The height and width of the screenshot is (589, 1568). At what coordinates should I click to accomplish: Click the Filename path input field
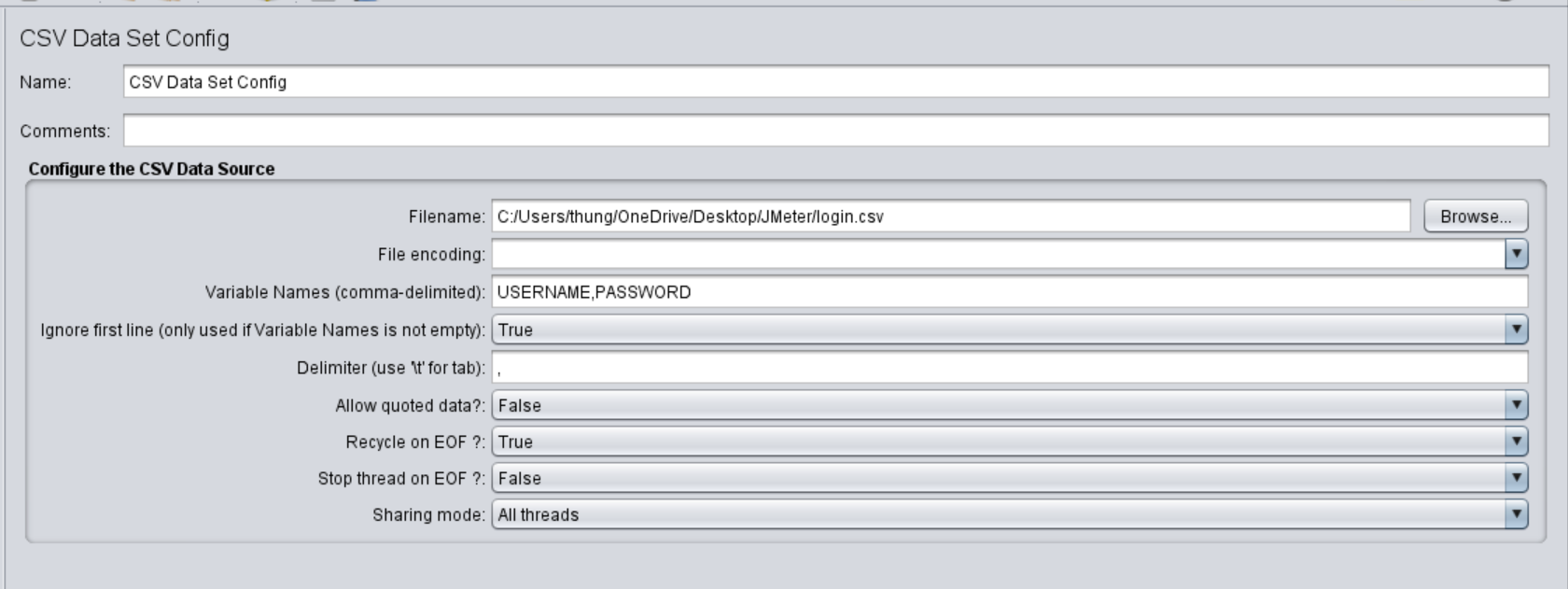click(950, 217)
